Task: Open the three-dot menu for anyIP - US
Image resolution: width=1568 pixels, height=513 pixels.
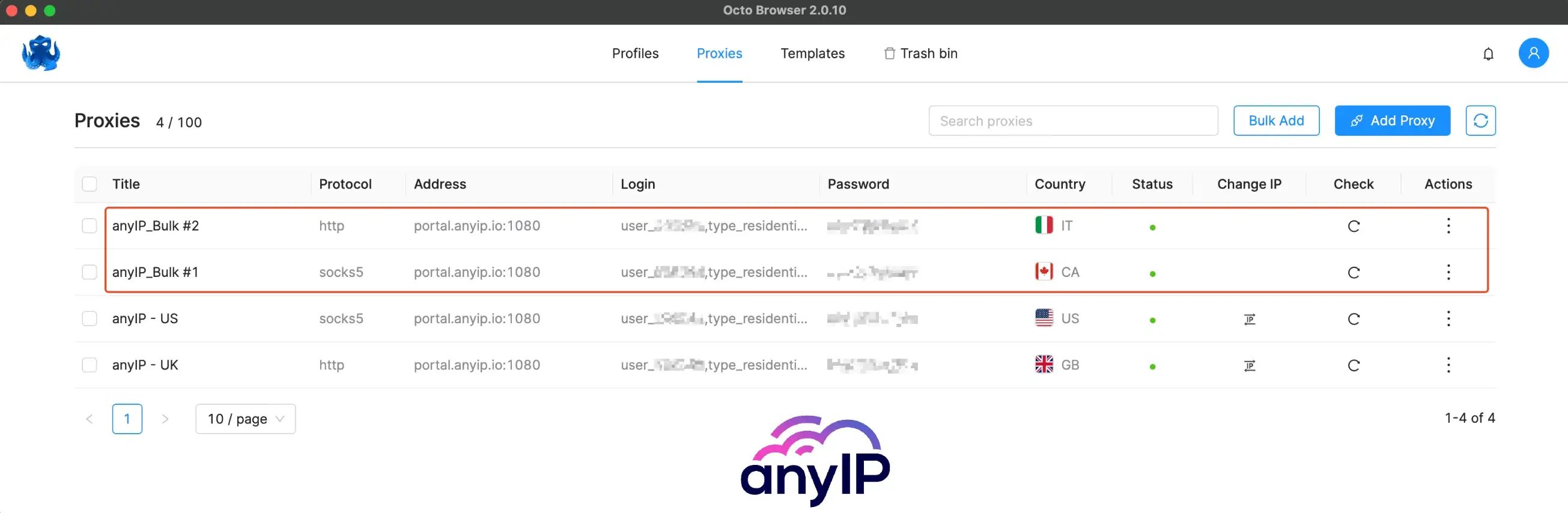Action: pyautogui.click(x=1448, y=318)
